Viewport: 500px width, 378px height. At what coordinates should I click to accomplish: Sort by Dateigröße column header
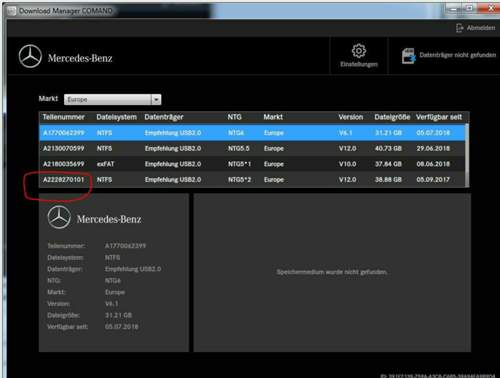tap(392, 117)
